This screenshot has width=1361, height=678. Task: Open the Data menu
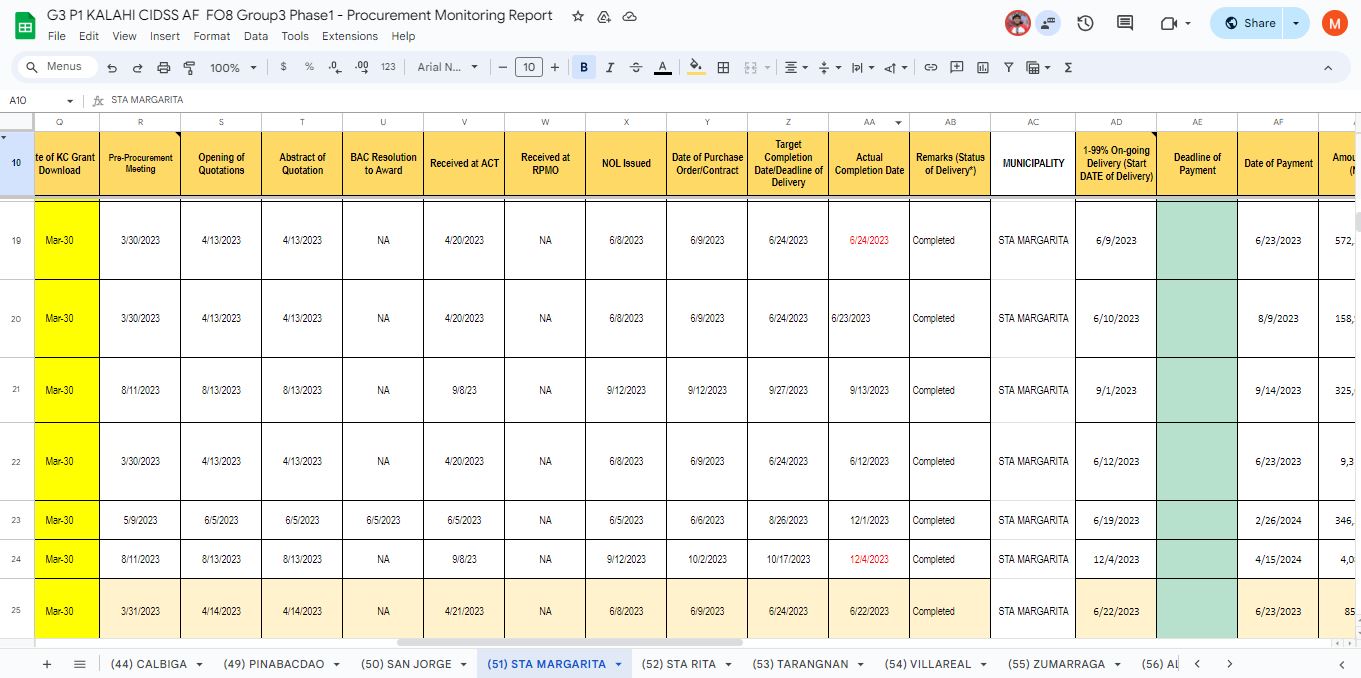(x=256, y=36)
